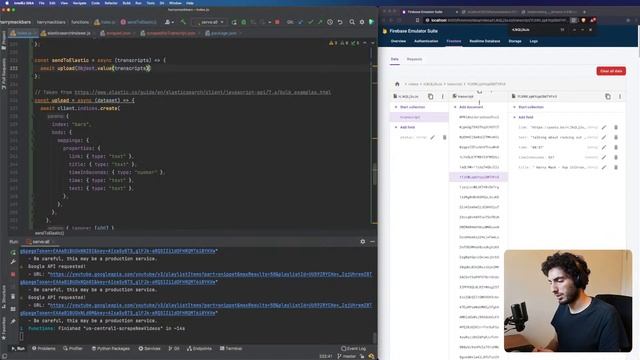640x360 pixels.
Task: Switch to the Requests sub-tab
Action: click(414, 59)
